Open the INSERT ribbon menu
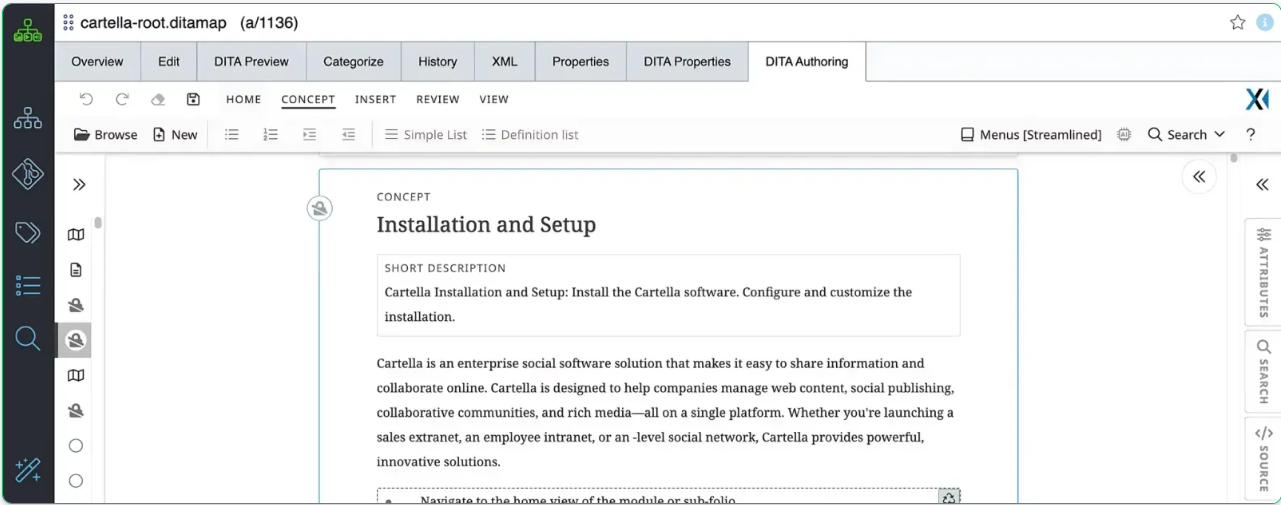The height and width of the screenshot is (505, 1281). 375,99
